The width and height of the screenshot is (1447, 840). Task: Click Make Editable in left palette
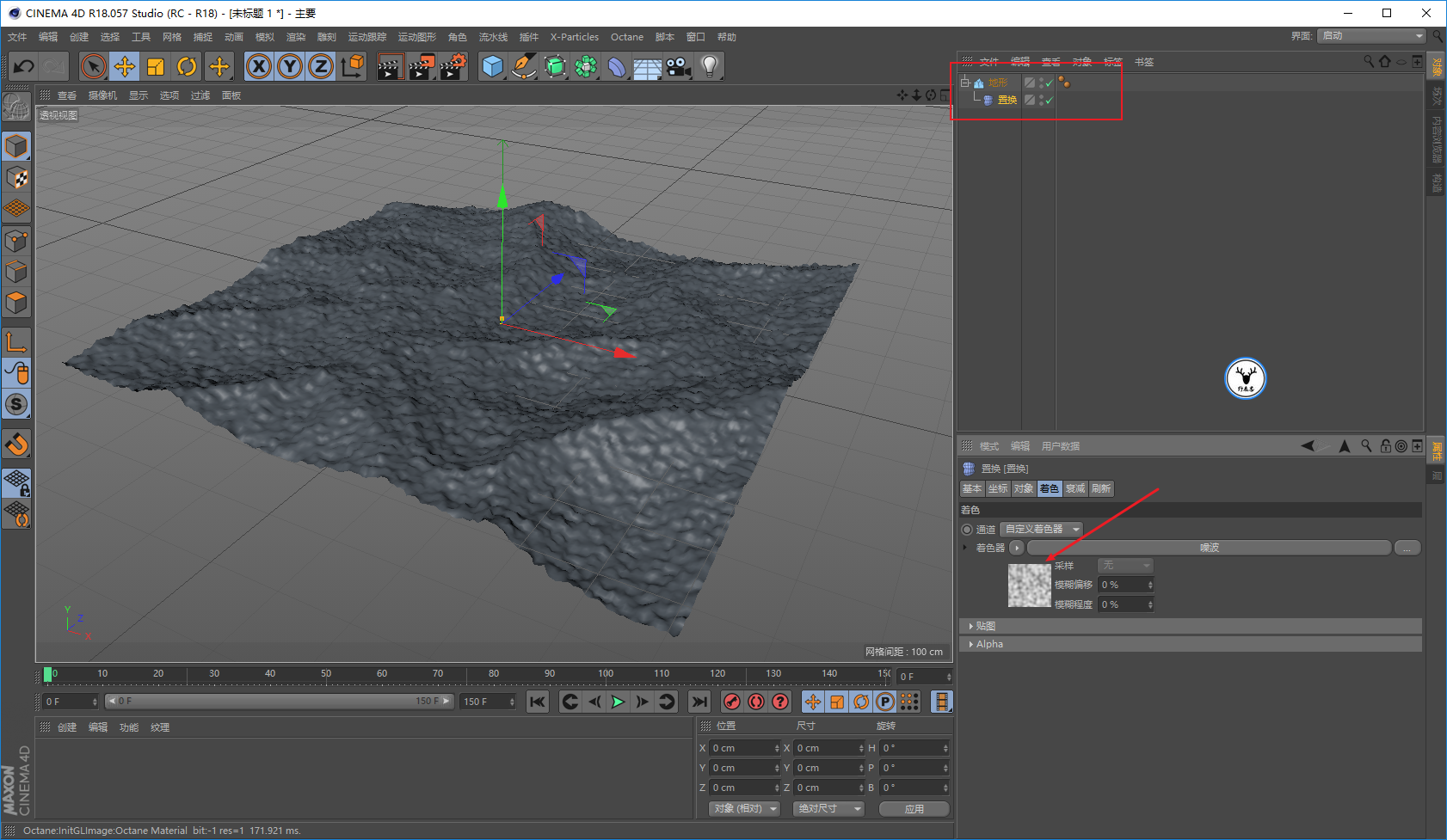[16, 107]
